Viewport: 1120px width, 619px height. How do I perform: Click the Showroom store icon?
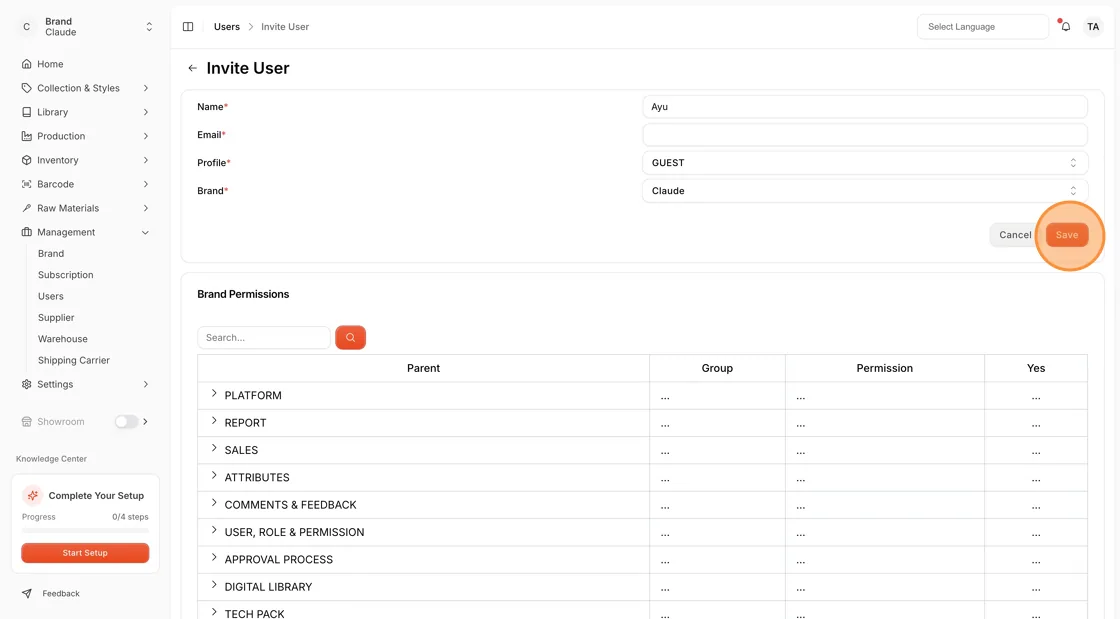[x=26, y=421]
